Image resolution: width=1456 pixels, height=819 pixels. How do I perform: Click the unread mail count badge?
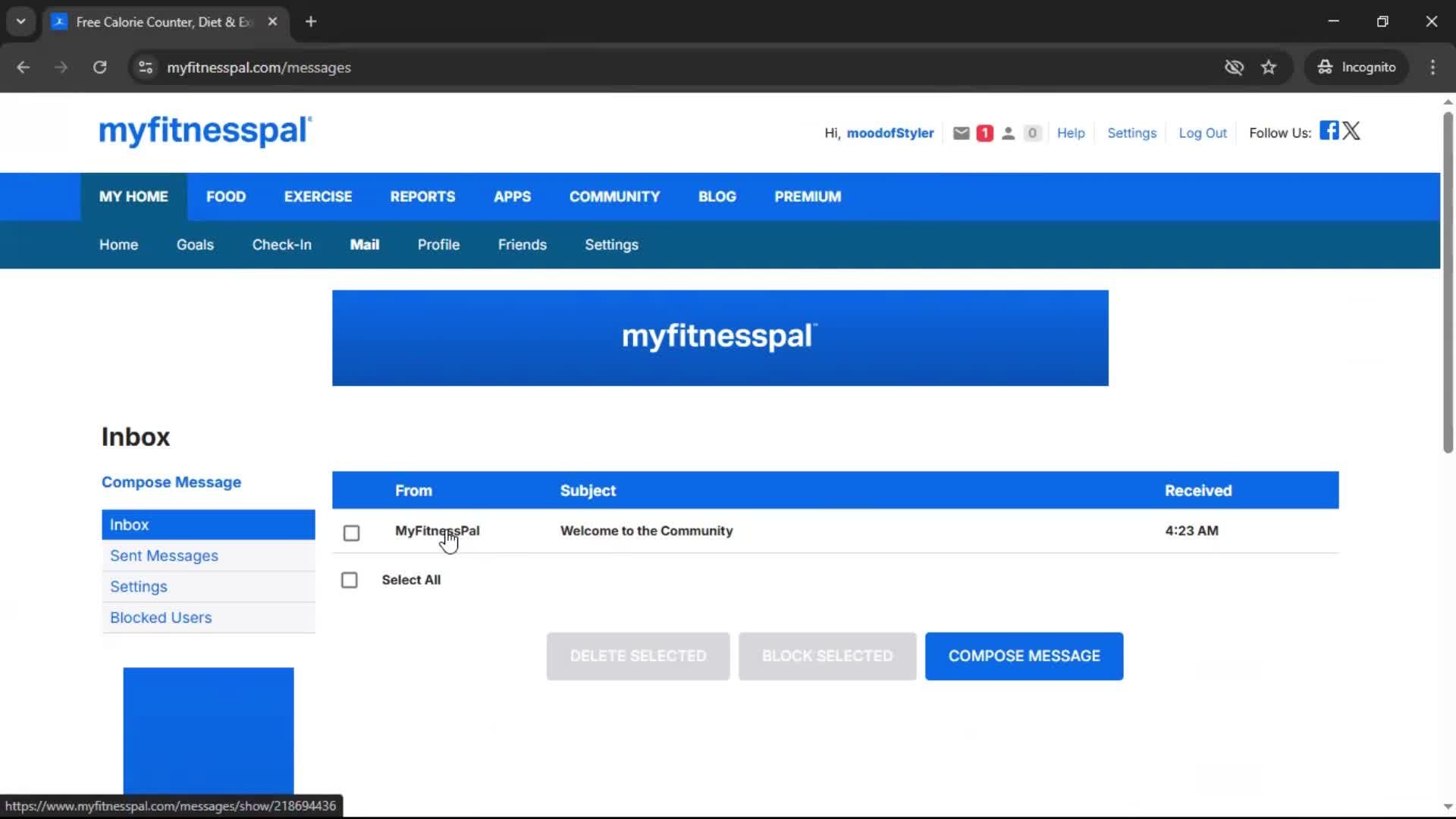pyautogui.click(x=984, y=133)
